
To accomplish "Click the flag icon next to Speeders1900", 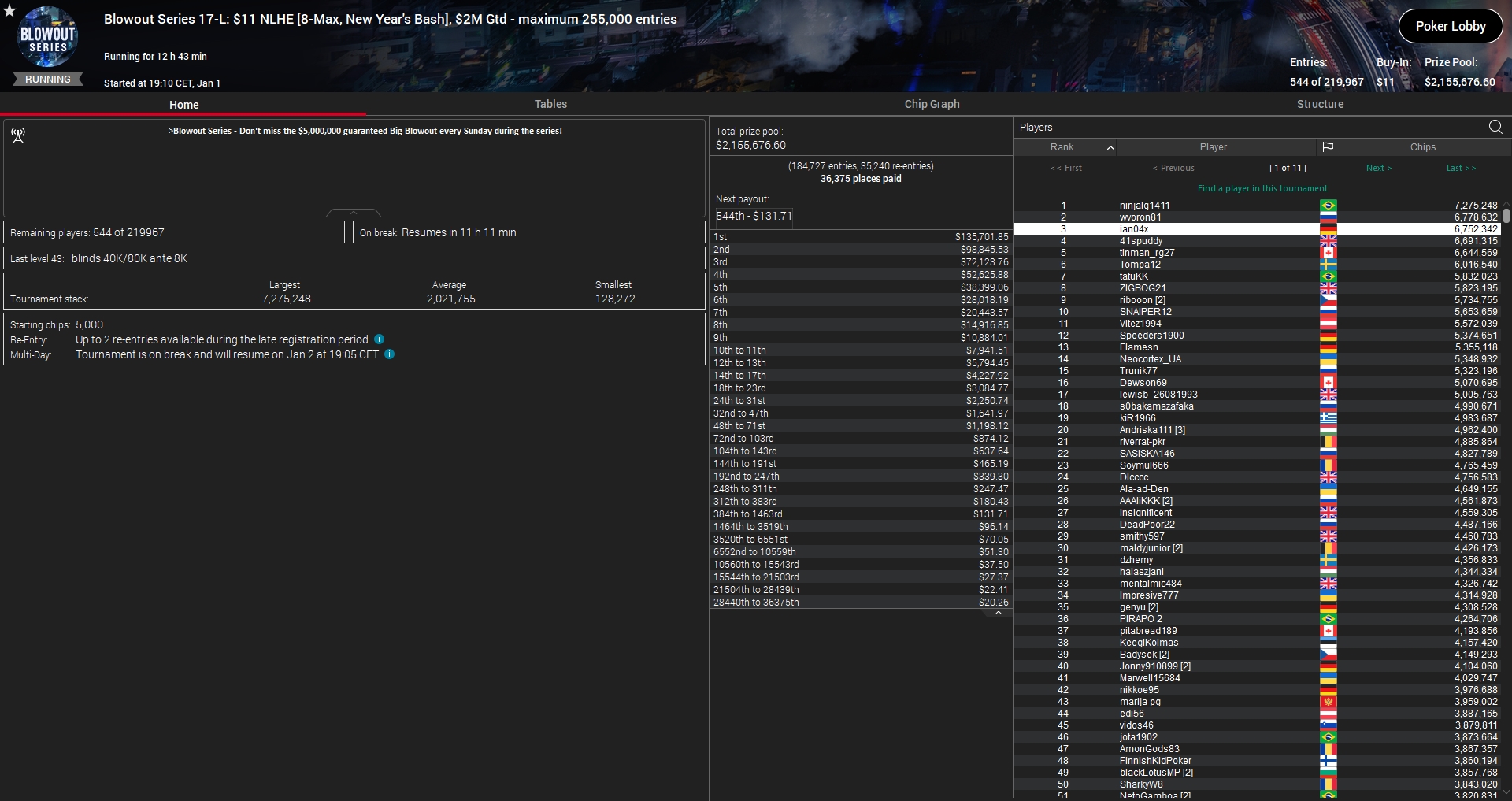I will (1328, 336).
